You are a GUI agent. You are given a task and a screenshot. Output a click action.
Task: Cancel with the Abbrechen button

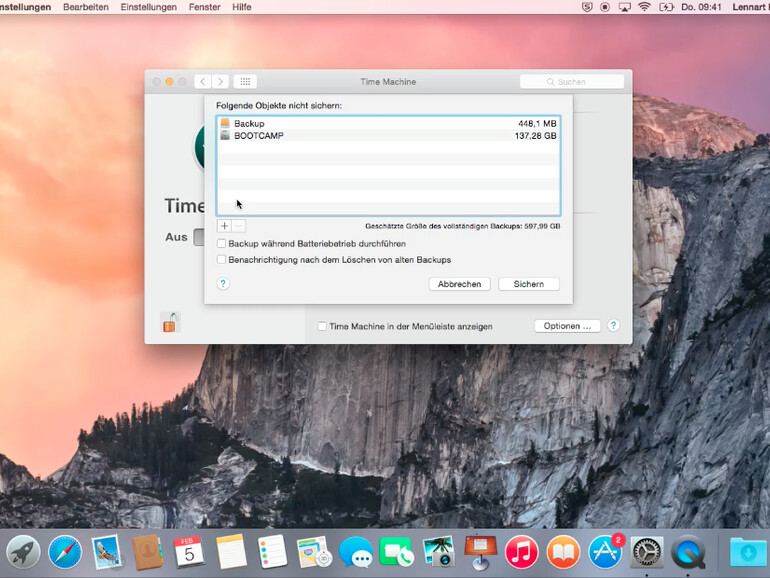tap(460, 284)
